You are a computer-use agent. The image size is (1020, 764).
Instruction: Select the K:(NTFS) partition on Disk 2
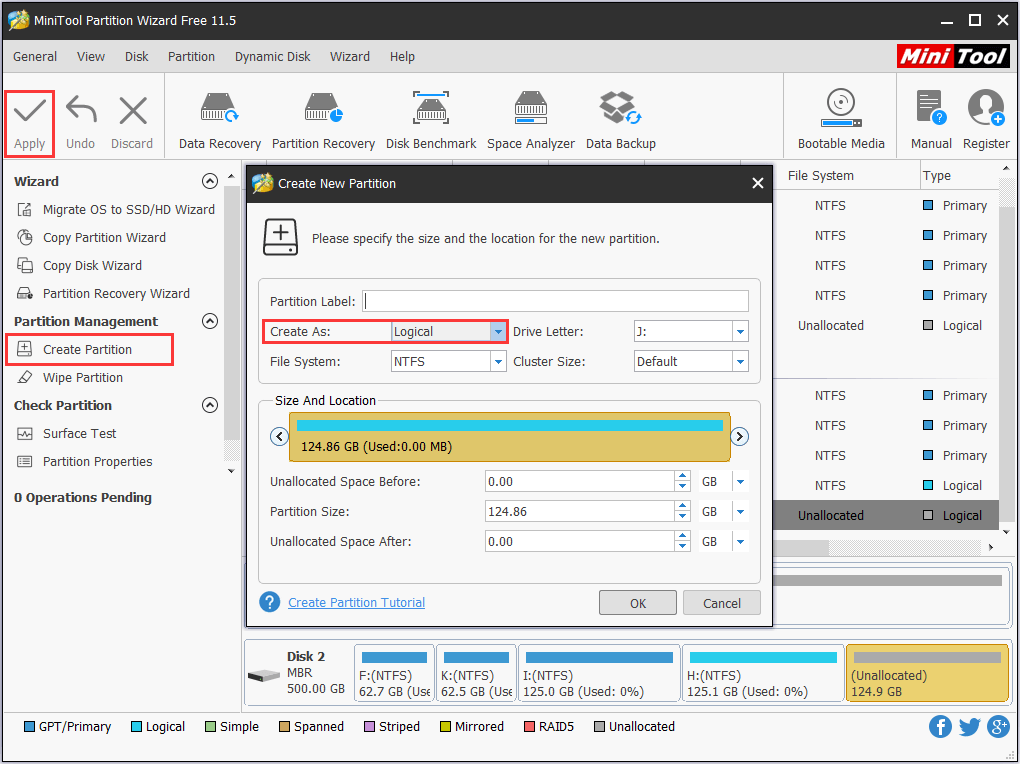tap(476, 673)
